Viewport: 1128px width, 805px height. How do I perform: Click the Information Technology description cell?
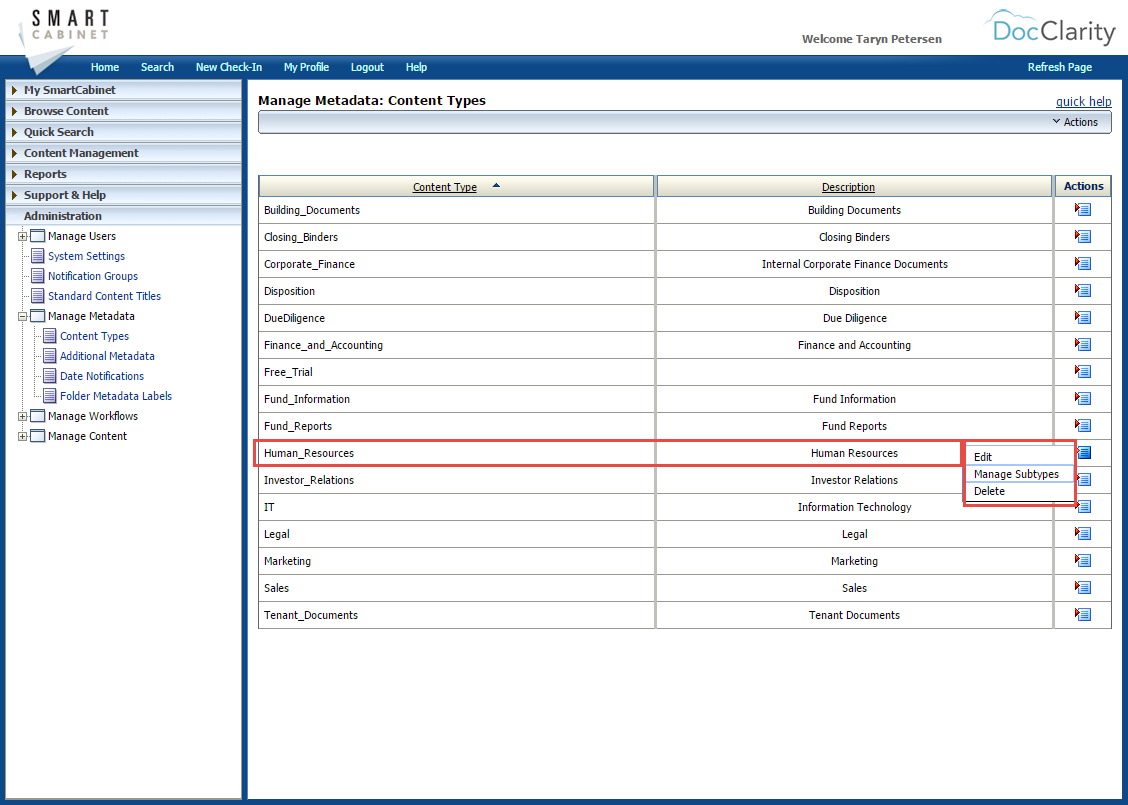855,507
